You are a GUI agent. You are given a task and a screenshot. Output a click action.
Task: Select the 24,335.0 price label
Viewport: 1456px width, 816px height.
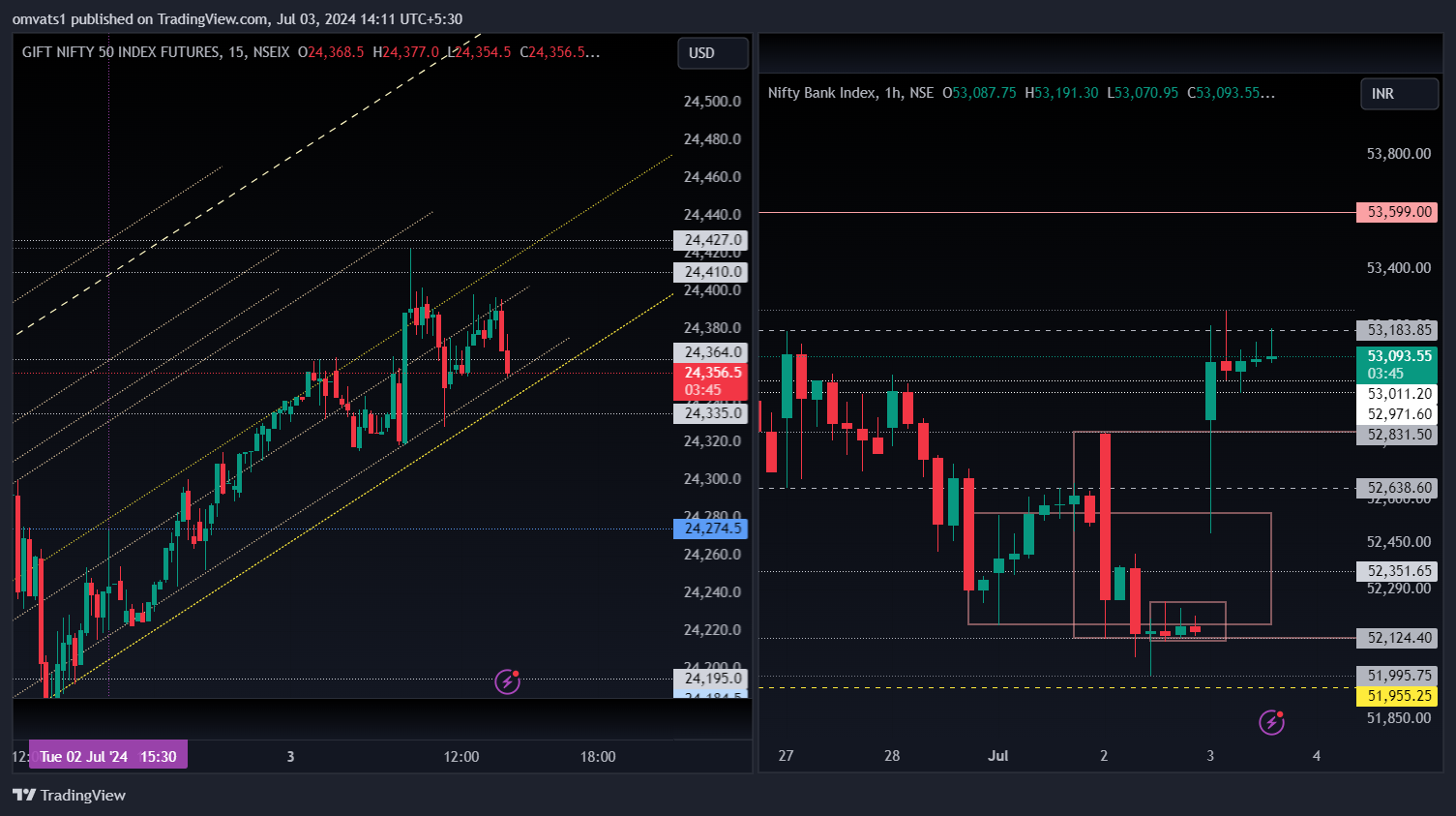[711, 413]
